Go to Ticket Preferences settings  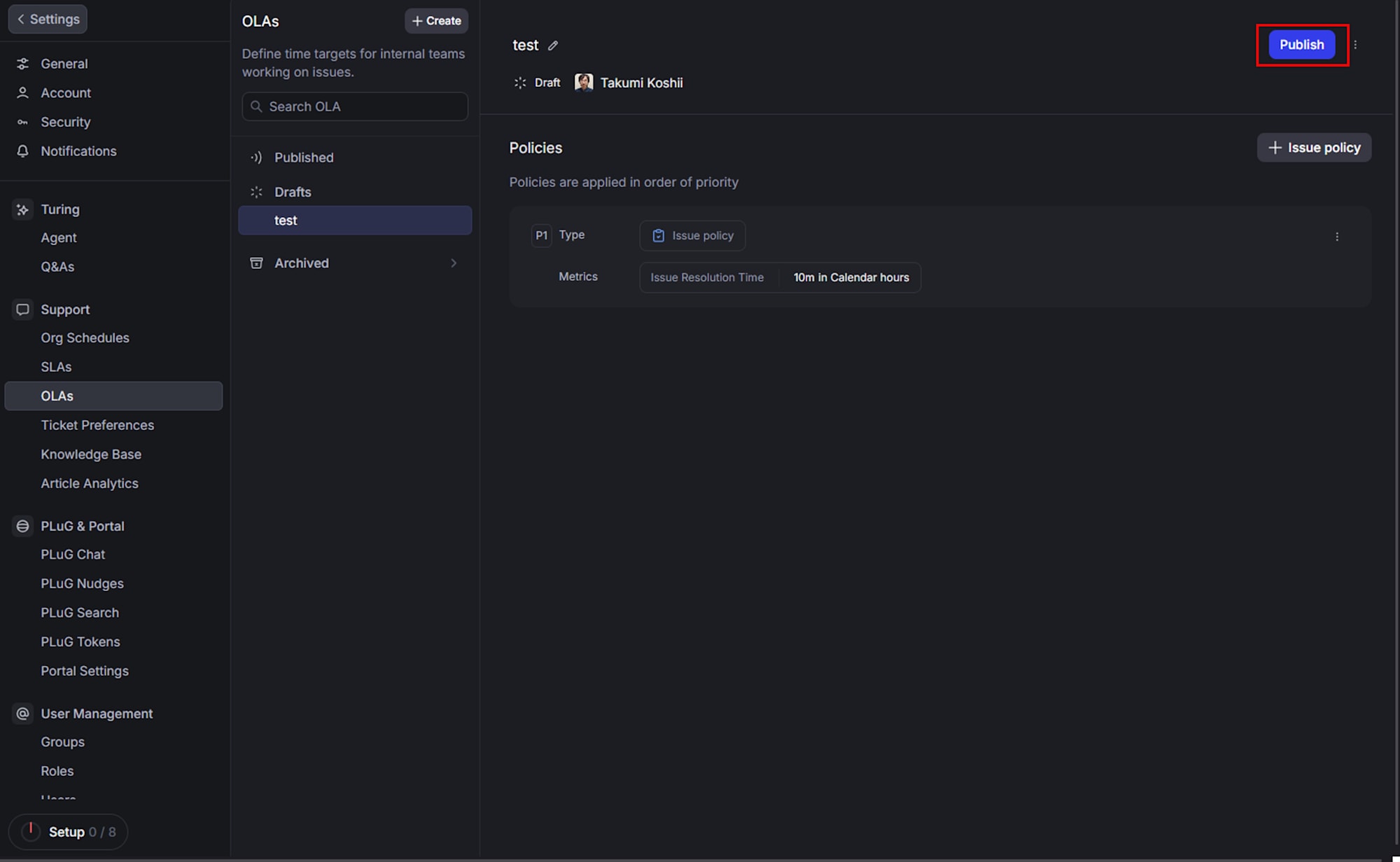[97, 425]
